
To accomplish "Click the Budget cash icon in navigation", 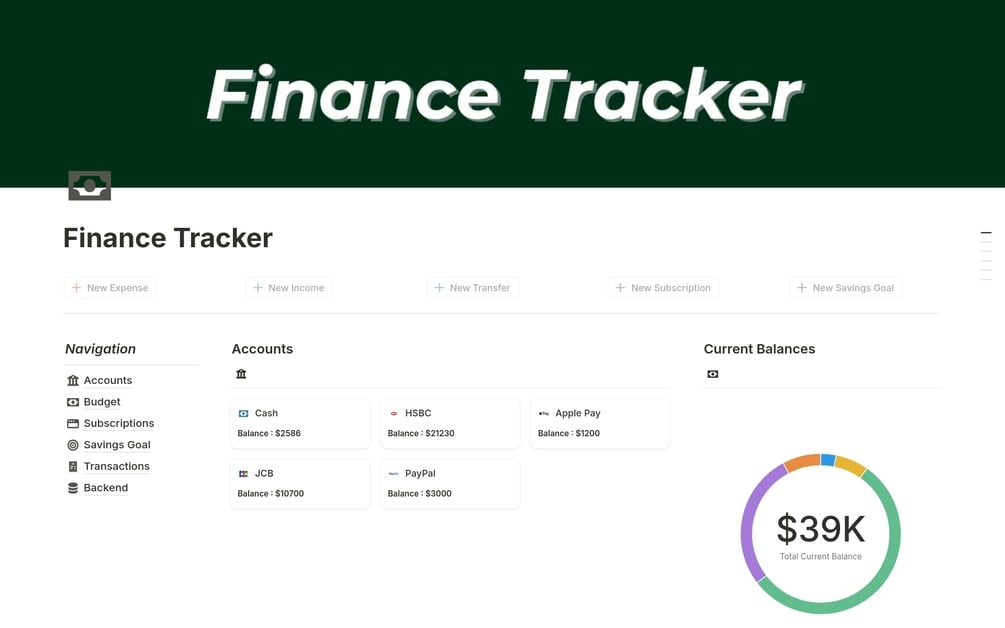I will (73, 402).
